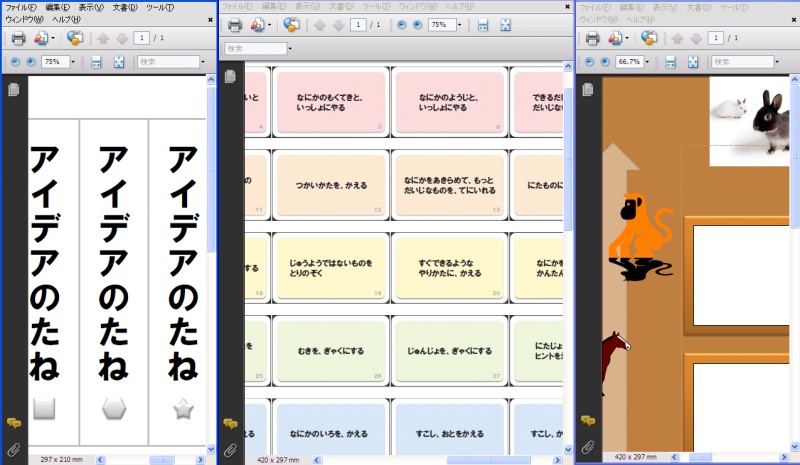Click the Create PDF icon in left window
The height and width of the screenshot is (465, 800).
(41, 38)
